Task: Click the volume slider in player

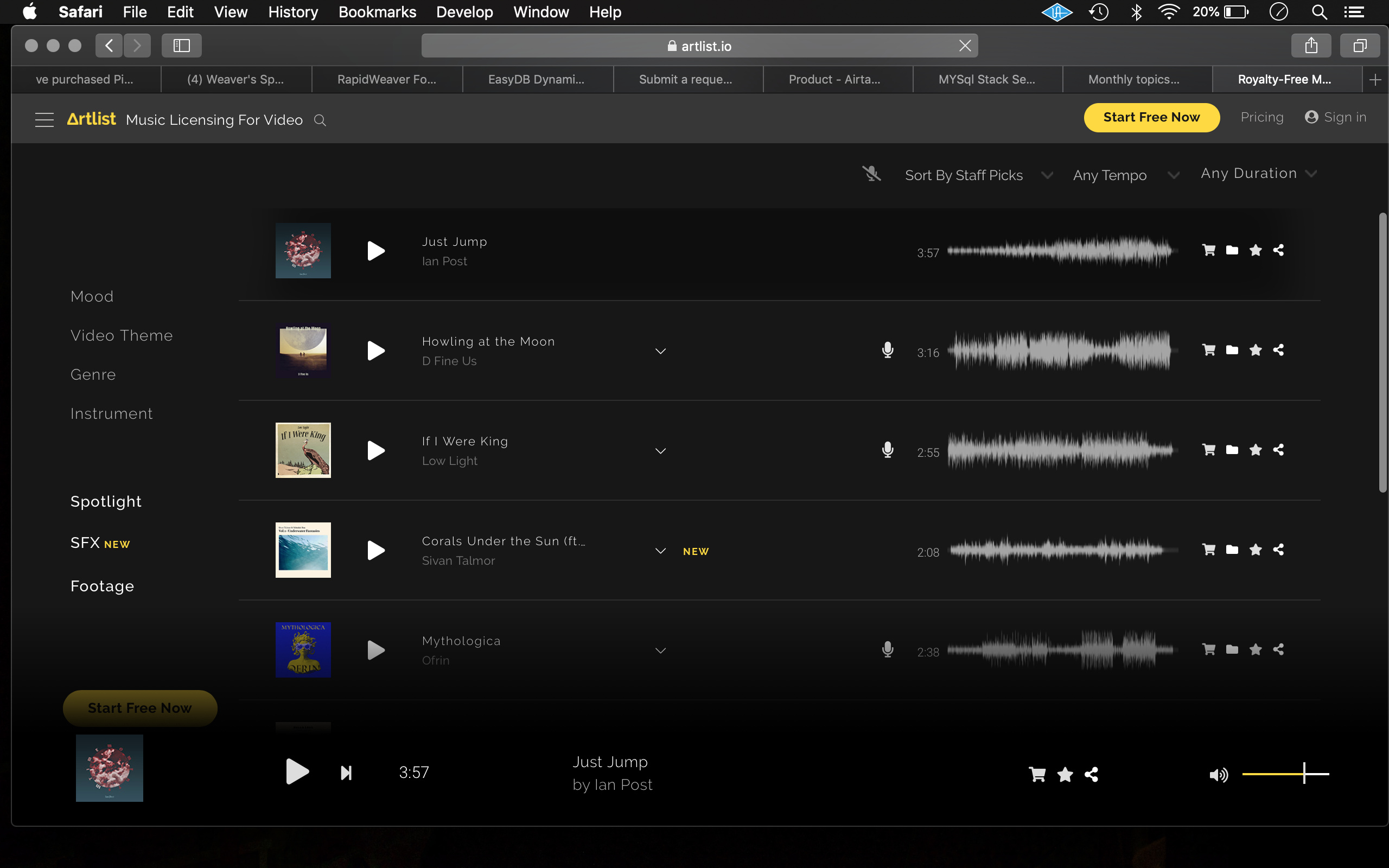Action: pos(1285,774)
